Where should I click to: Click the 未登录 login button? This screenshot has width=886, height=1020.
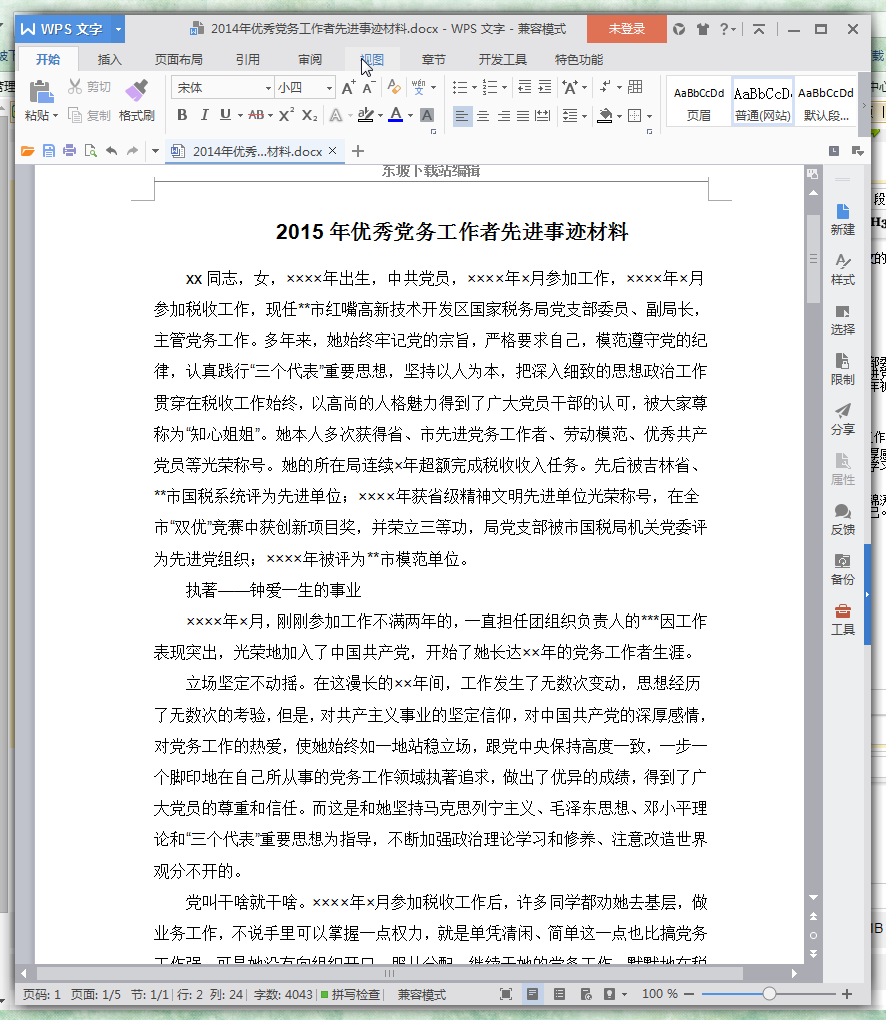pos(626,29)
